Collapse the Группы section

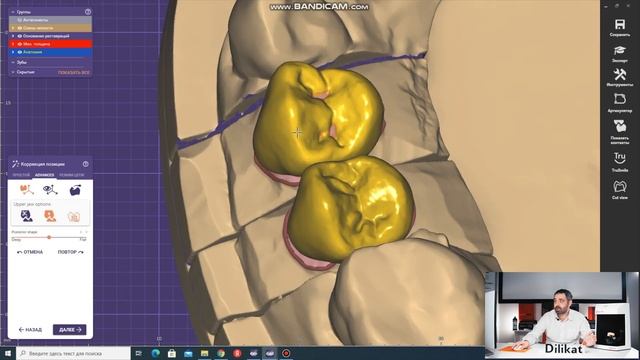13,12
